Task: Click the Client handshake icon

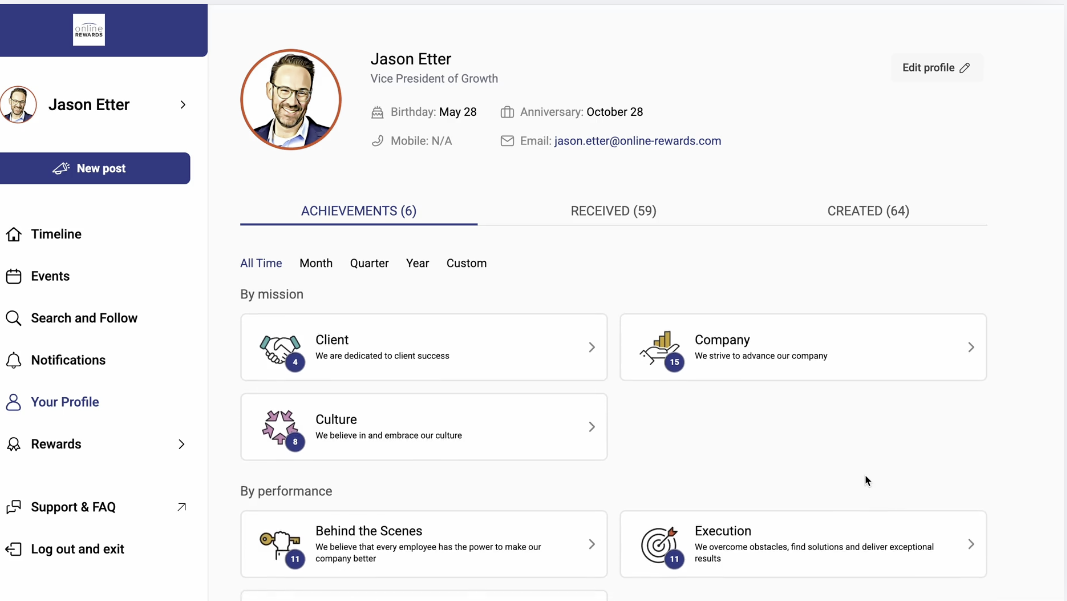Action: click(279, 348)
